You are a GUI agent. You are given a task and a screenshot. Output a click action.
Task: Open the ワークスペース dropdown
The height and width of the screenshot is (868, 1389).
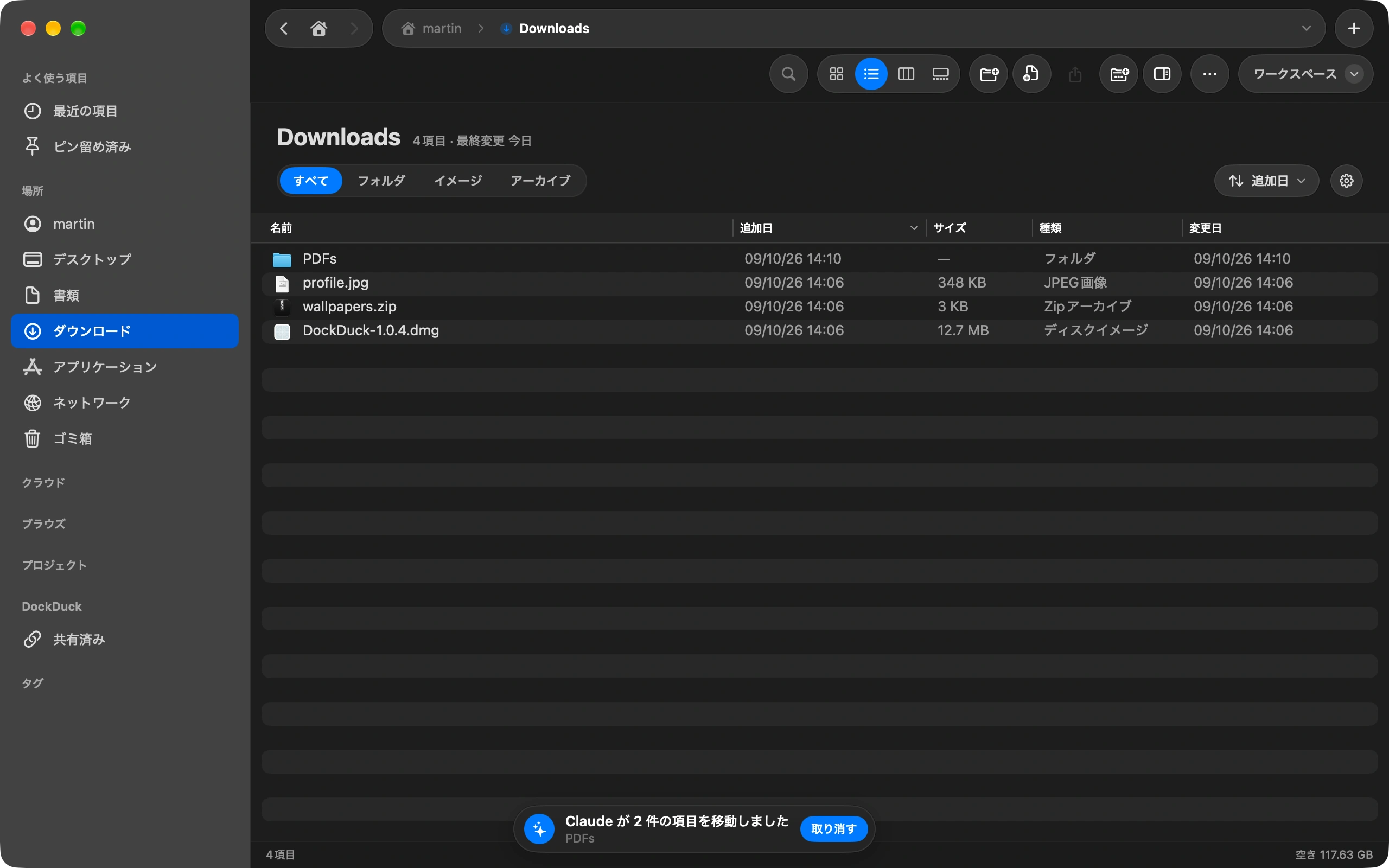click(1306, 74)
